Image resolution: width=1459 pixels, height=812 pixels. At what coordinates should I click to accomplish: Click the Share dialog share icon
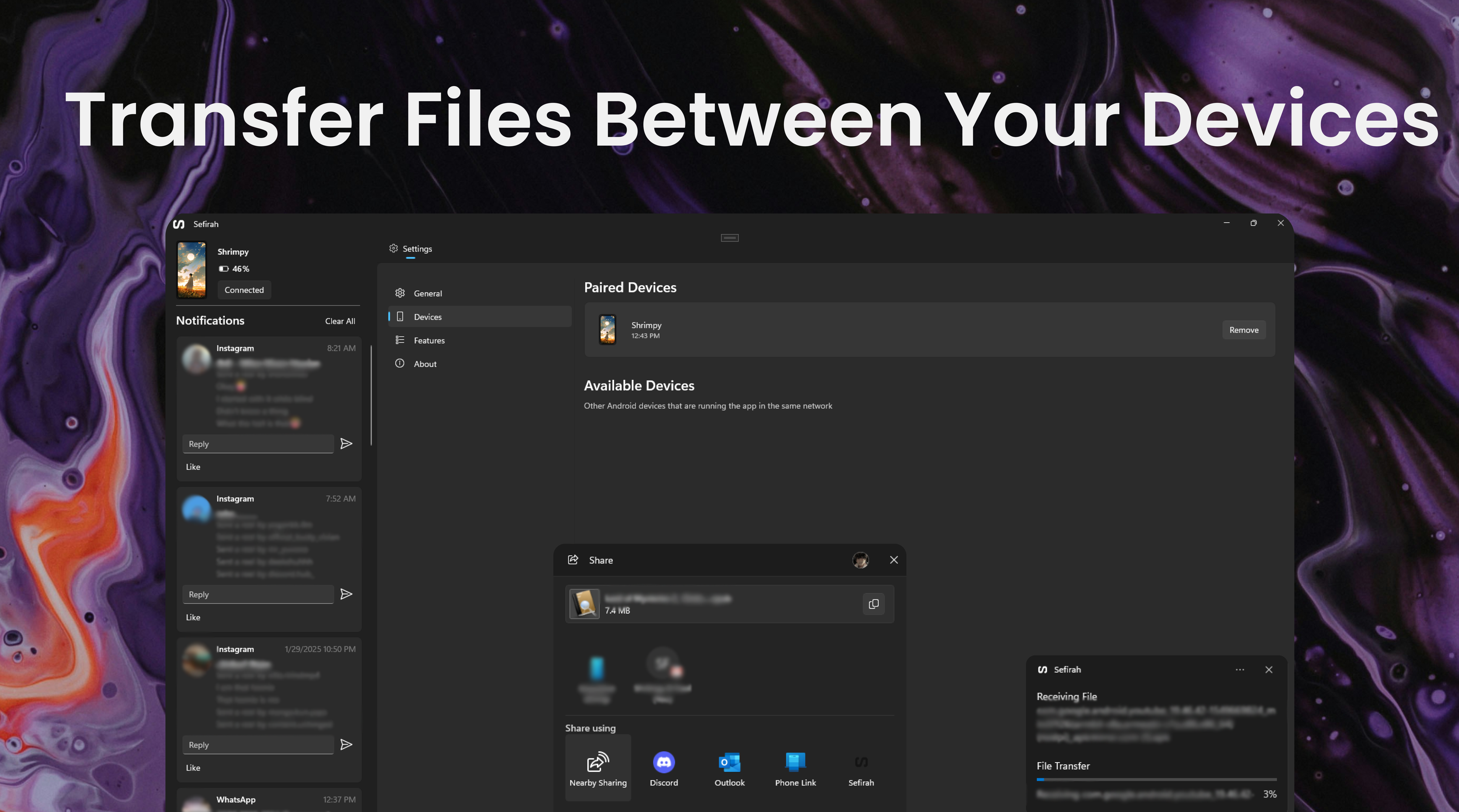point(573,560)
